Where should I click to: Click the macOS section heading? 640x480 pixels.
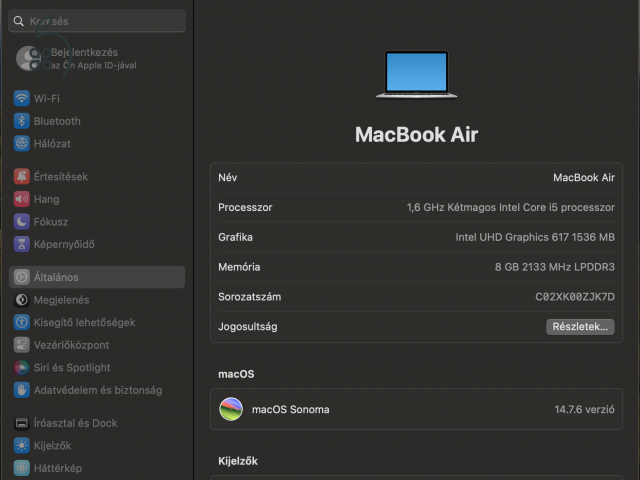click(236, 374)
